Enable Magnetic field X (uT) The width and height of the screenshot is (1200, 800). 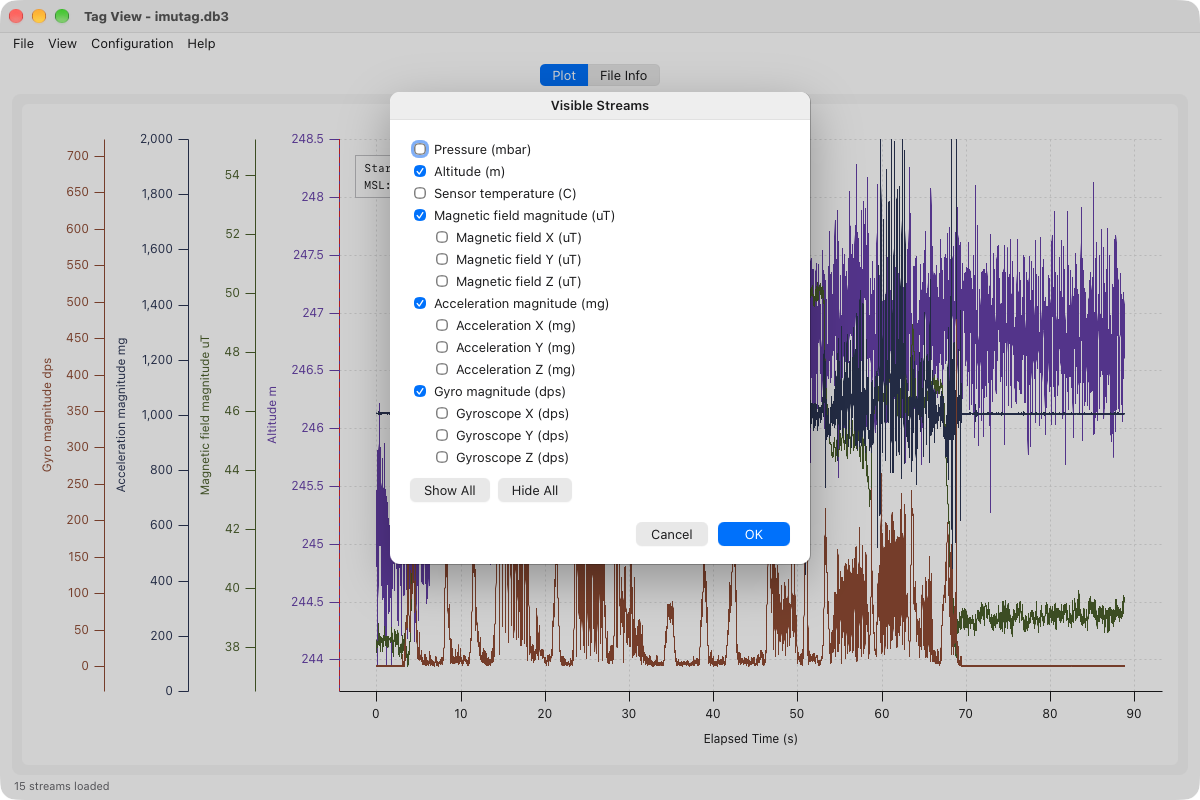(442, 237)
